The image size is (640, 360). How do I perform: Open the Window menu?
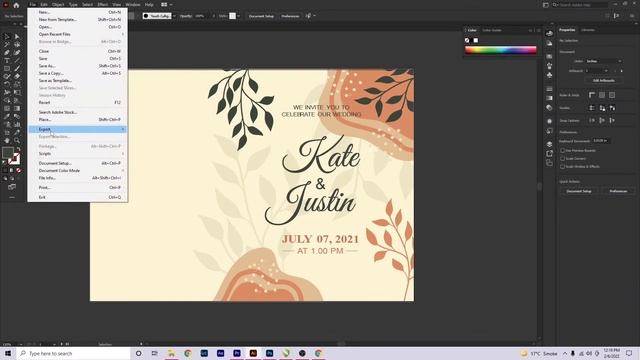133,4
